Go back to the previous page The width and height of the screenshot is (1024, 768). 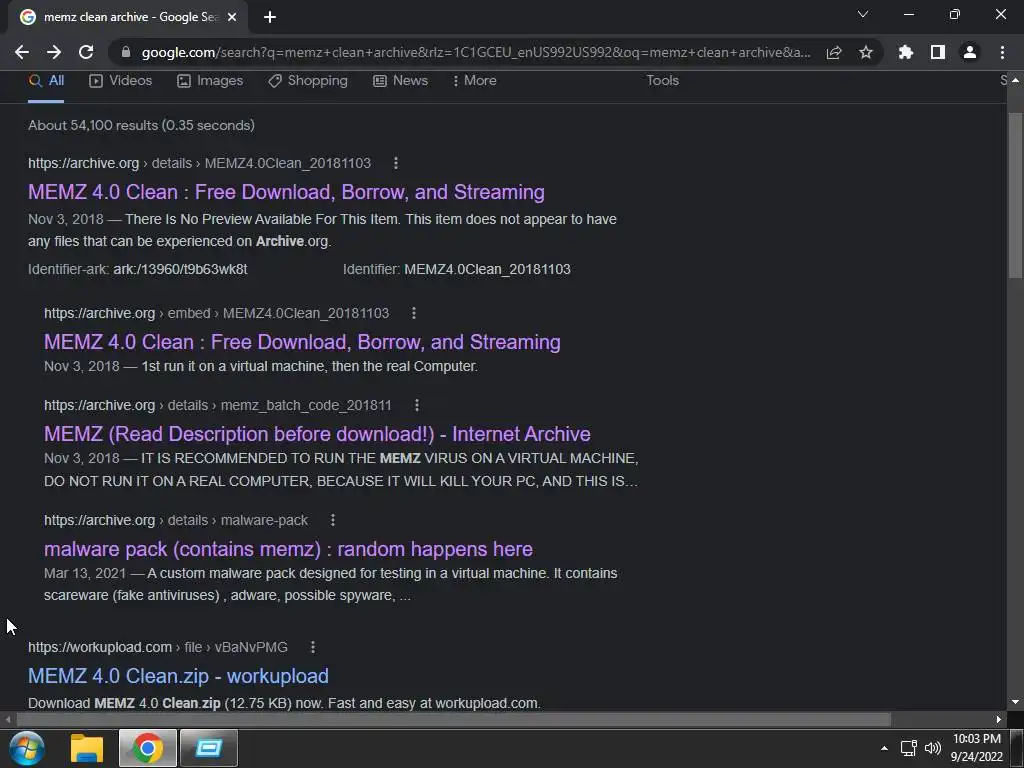(x=22, y=52)
